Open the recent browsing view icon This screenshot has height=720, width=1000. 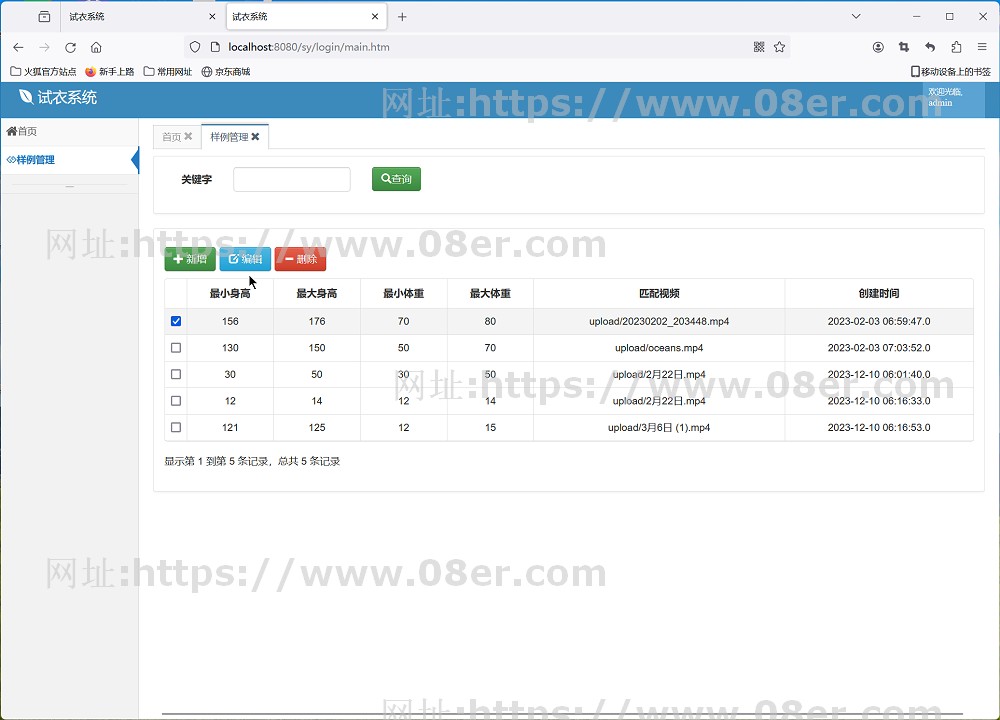44,17
